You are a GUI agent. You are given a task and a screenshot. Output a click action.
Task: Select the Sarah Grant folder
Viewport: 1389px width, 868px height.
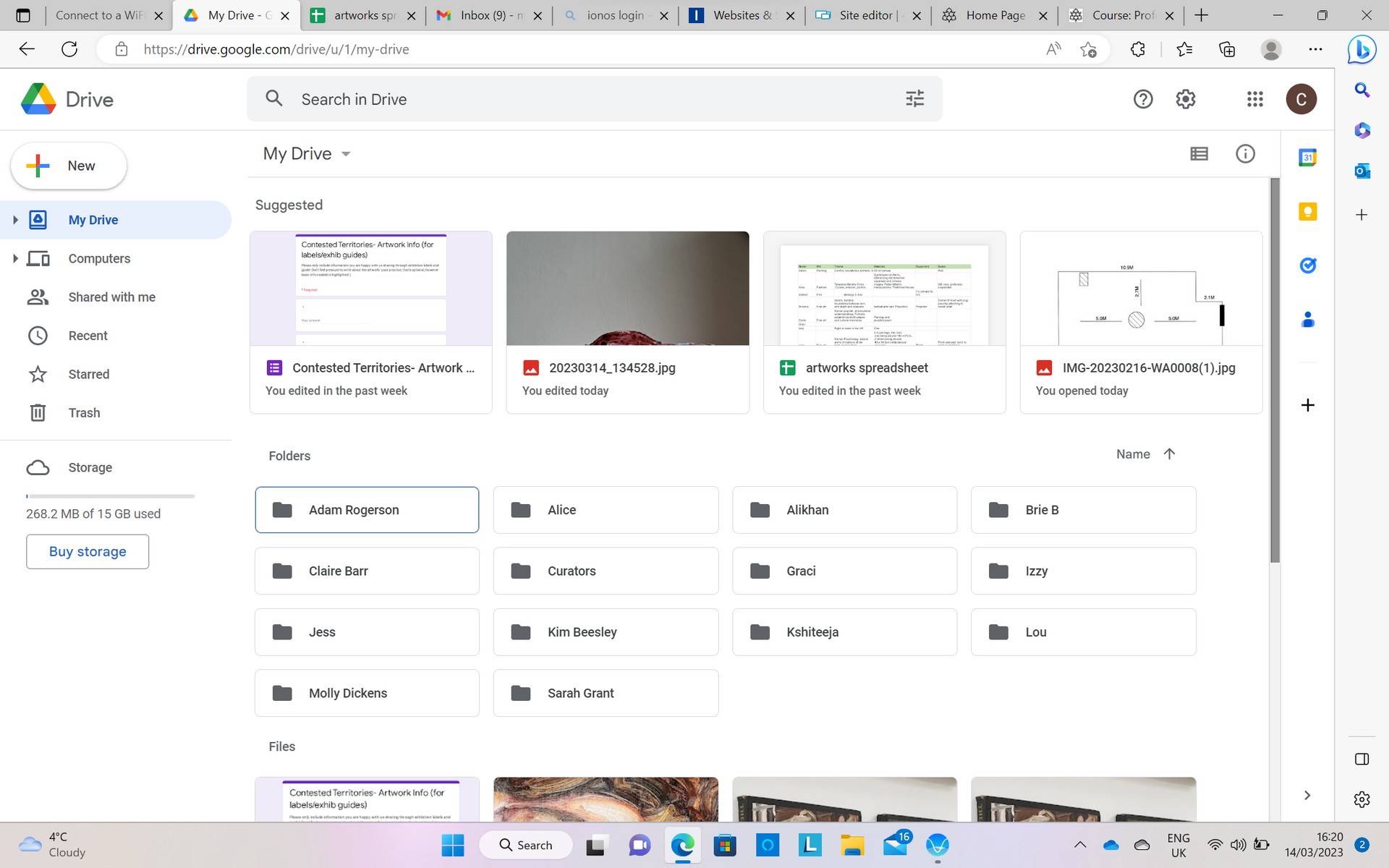tap(606, 693)
